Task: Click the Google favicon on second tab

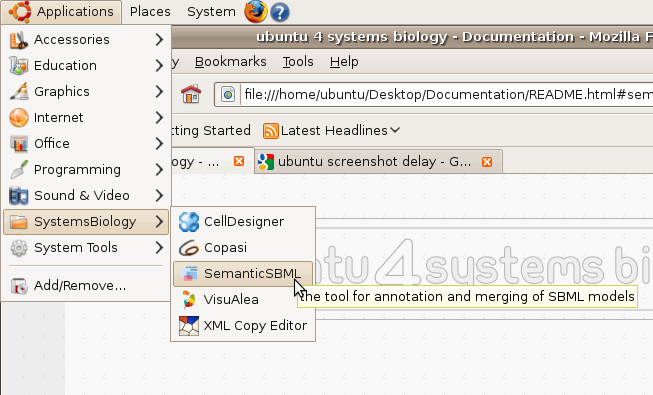Action: (266, 162)
